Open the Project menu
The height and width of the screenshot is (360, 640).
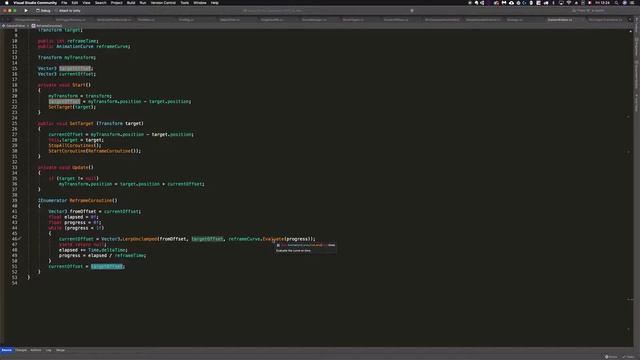tap(116, 2)
